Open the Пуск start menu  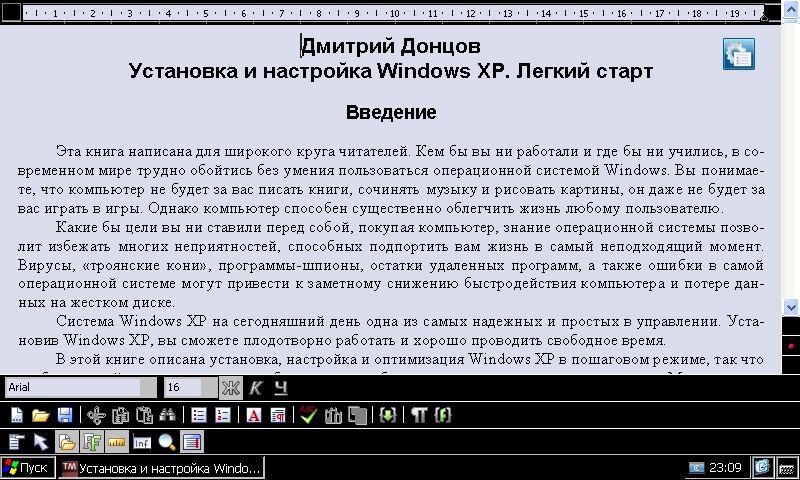pos(28,468)
